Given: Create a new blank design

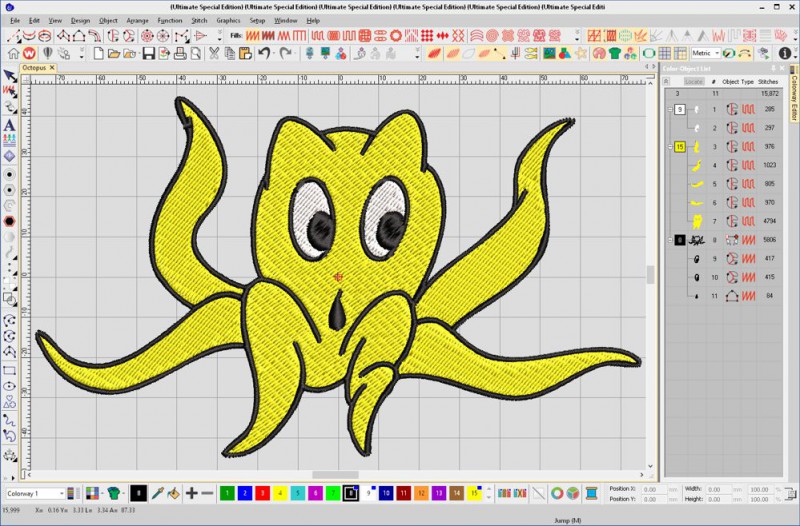Looking at the screenshot, I should [x=98, y=53].
